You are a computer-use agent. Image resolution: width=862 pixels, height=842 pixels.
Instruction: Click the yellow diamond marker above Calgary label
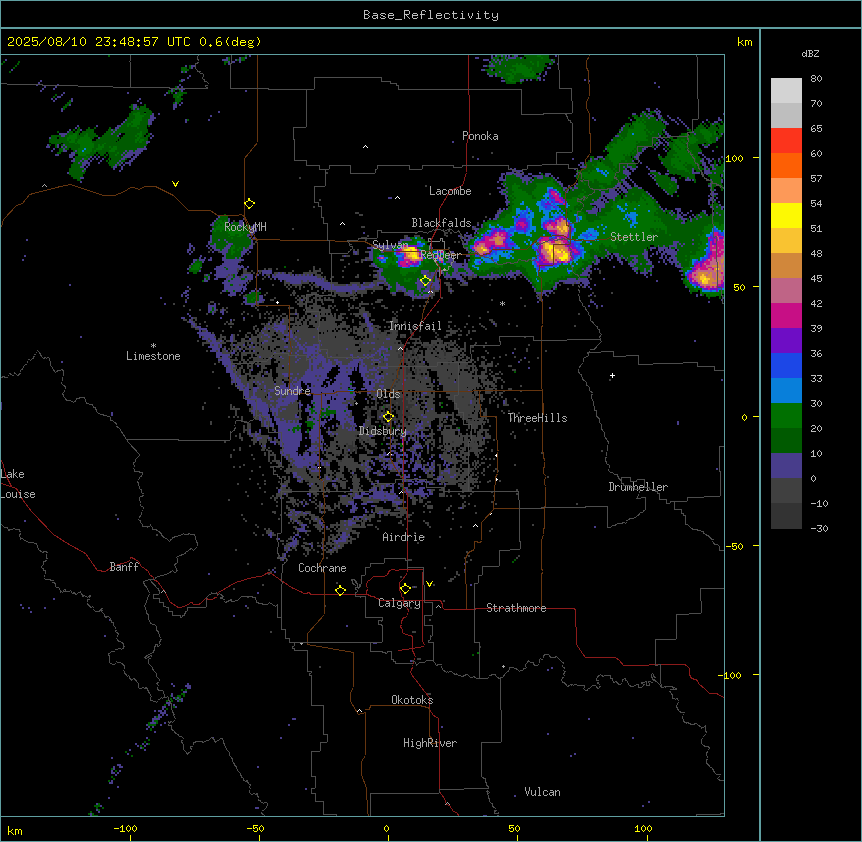point(405,589)
